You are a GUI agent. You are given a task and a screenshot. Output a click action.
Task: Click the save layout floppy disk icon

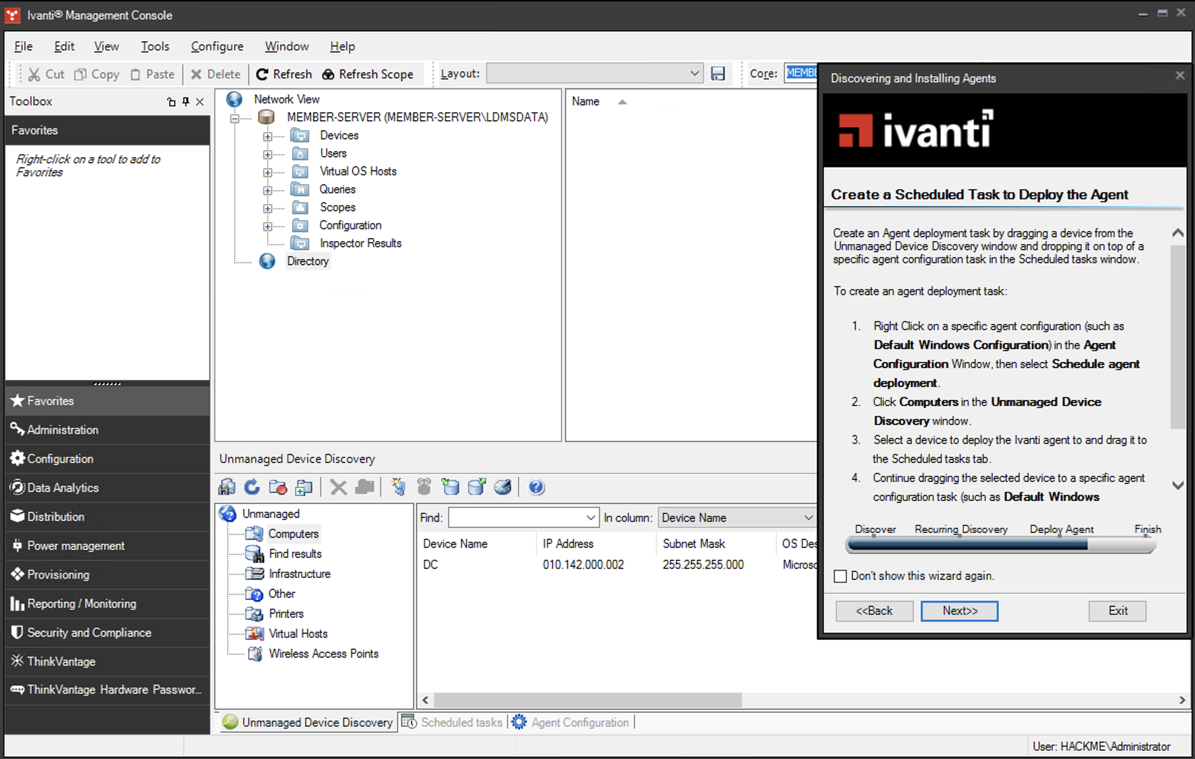[x=718, y=74]
